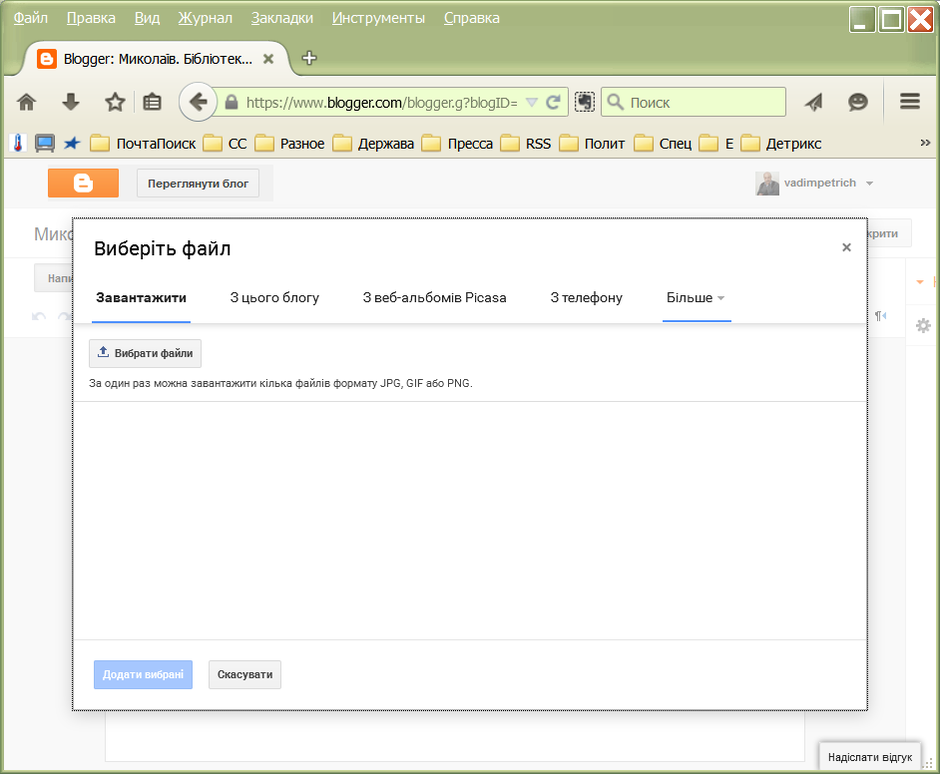The width and height of the screenshot is (940, 774).
Task: Select the Blogger: Миколаїв browser tab
Action: [156, 59]
